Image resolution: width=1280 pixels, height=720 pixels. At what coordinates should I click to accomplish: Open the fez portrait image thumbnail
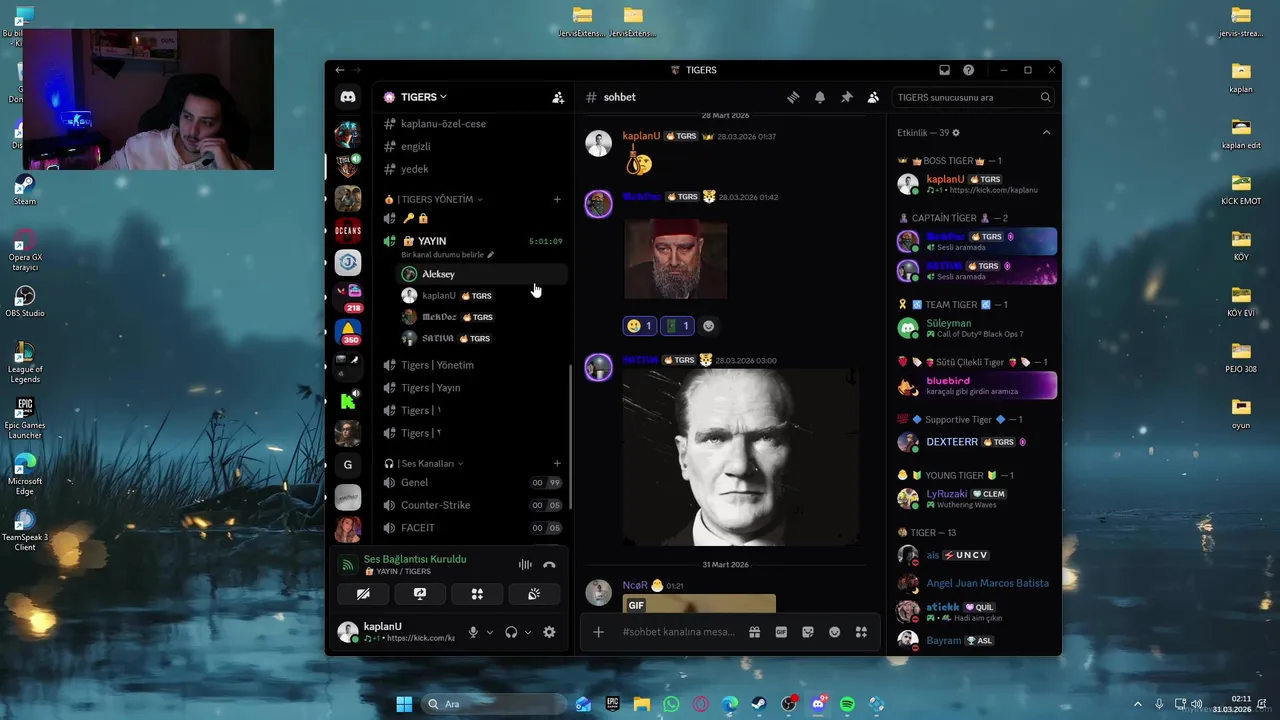click(676, 259)
